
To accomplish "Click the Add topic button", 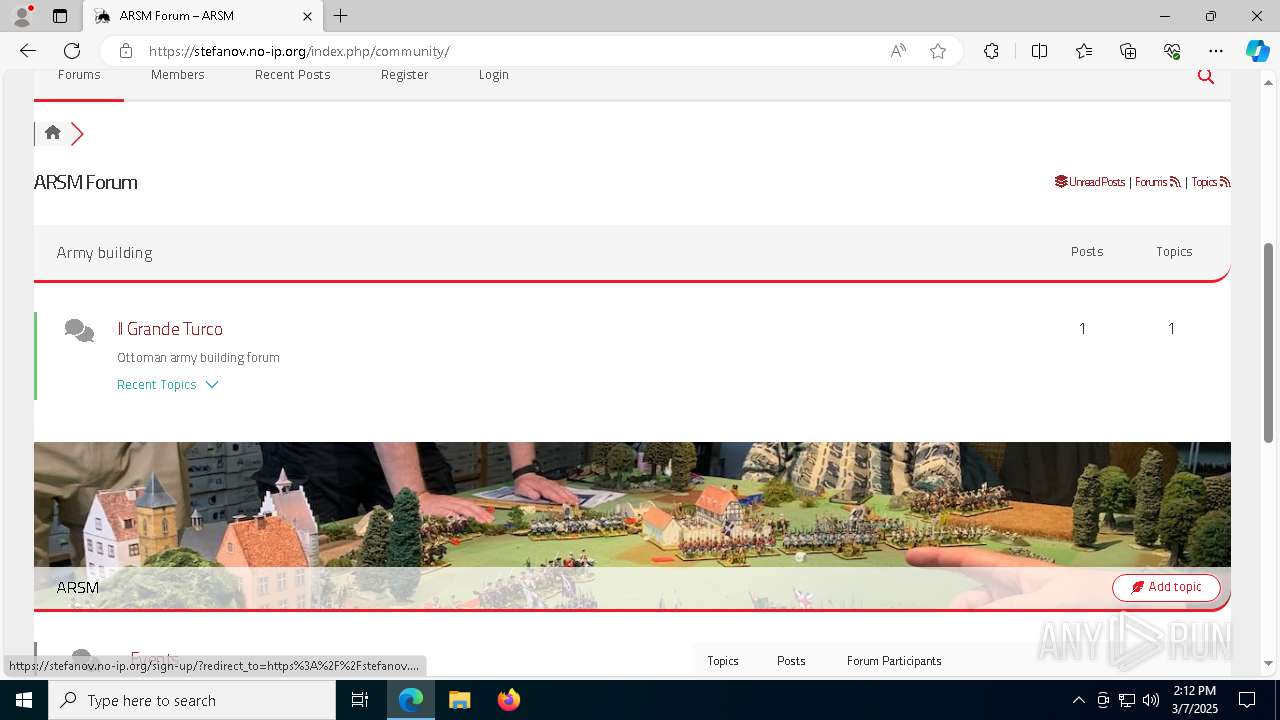I will click(1166, 587).
